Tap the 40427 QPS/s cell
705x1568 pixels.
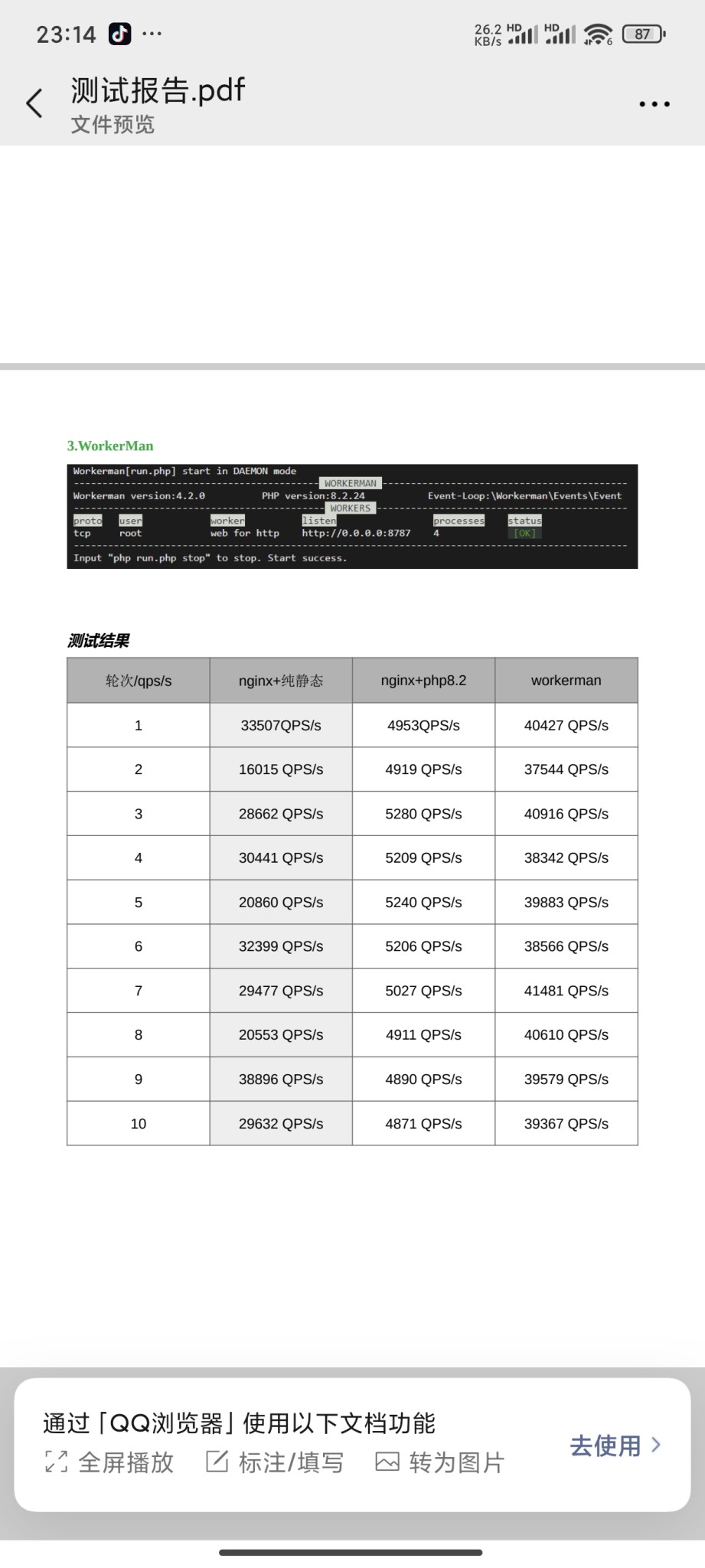[566, 725]
